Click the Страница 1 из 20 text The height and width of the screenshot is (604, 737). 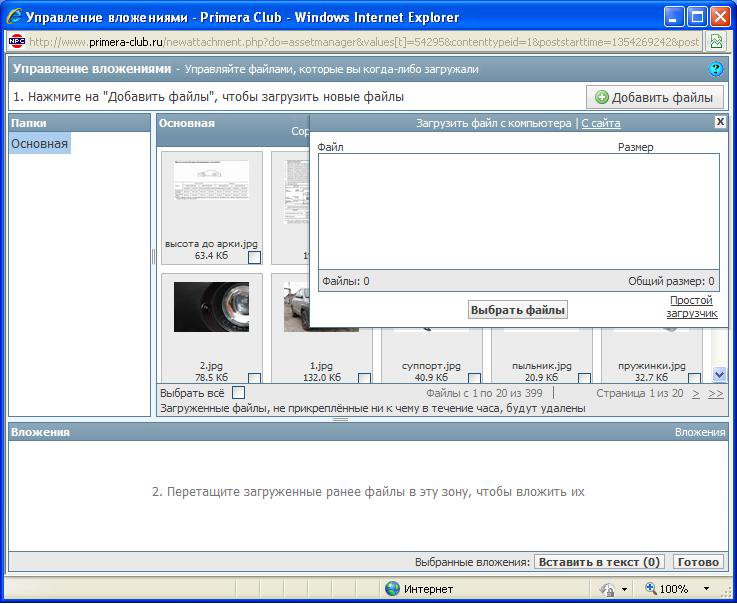(639, 393)
